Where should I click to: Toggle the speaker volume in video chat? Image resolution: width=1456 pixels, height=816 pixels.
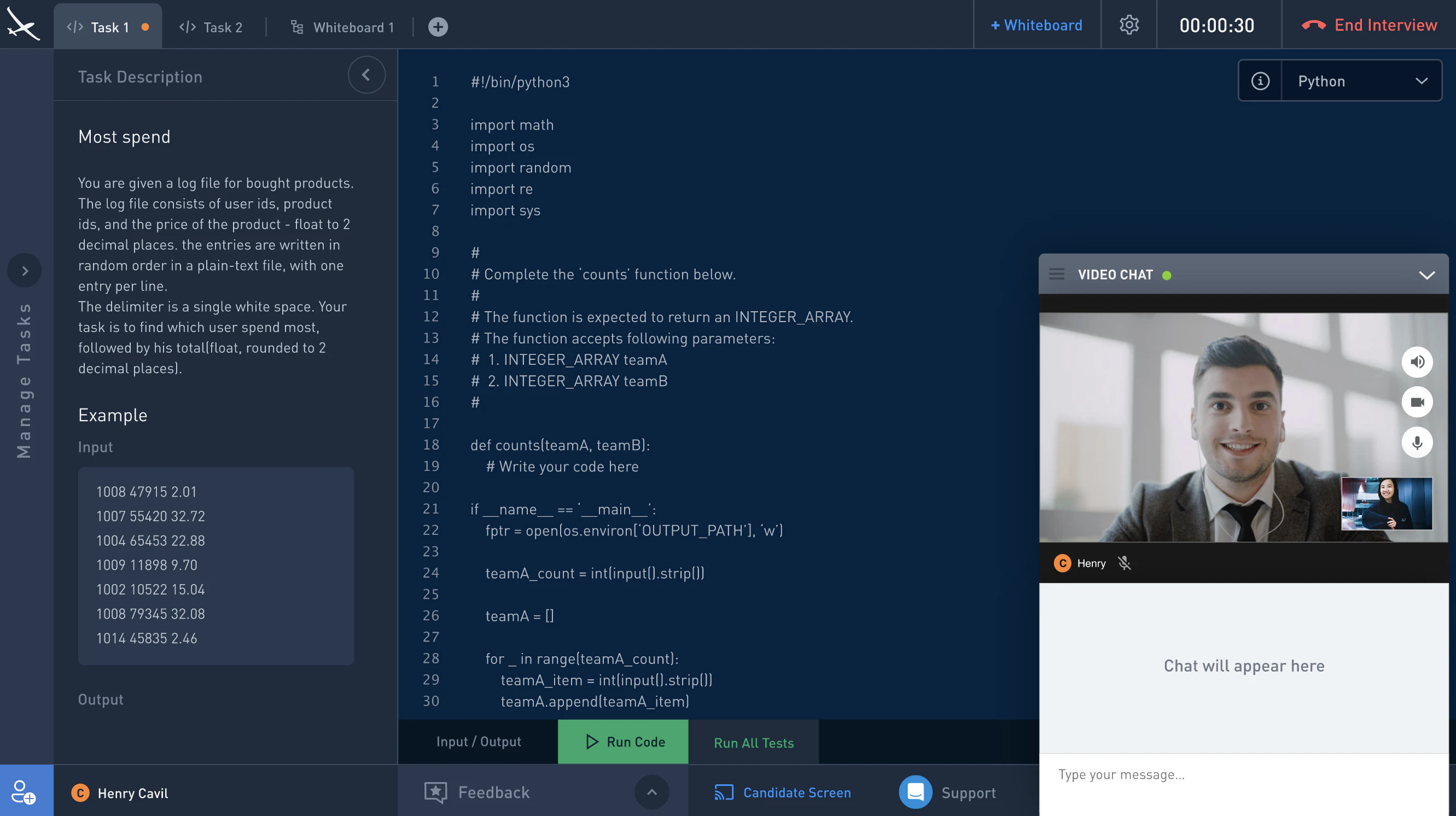coord(1417,362)
